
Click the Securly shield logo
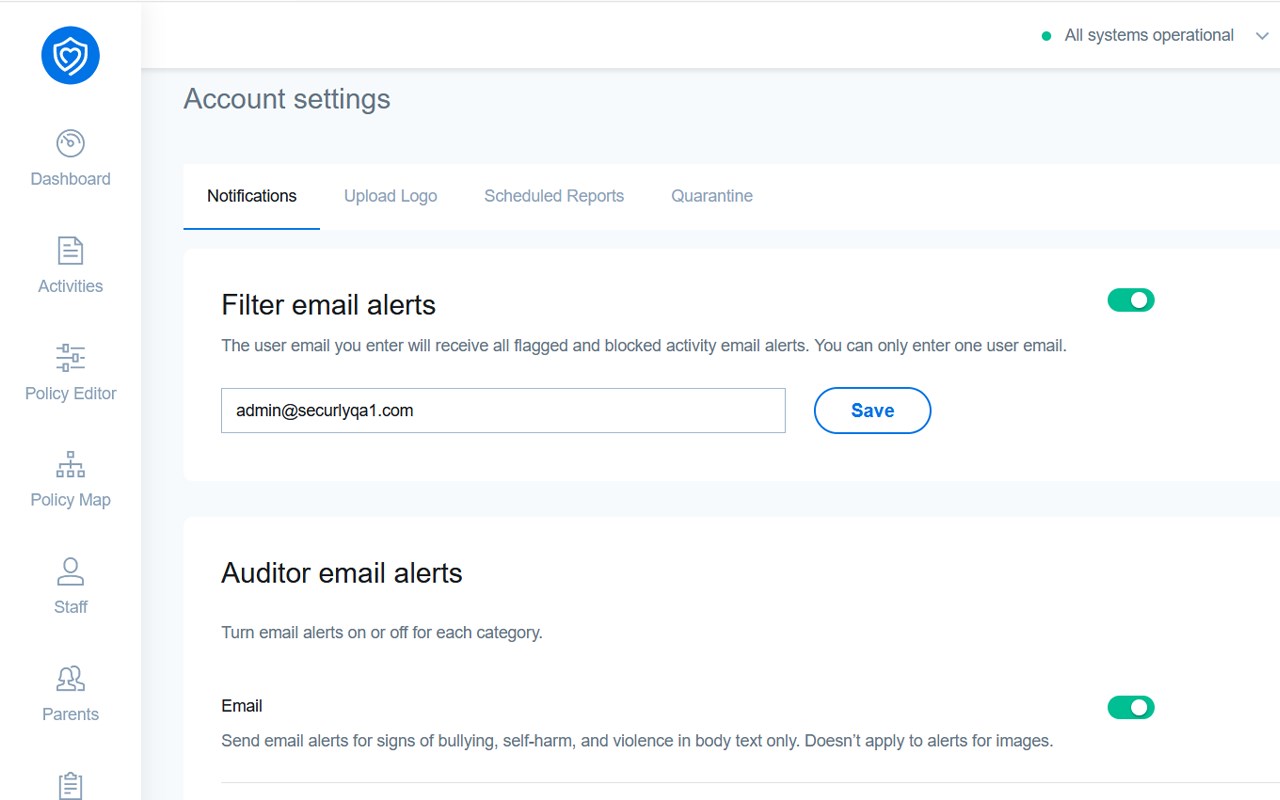coord(70,55)
